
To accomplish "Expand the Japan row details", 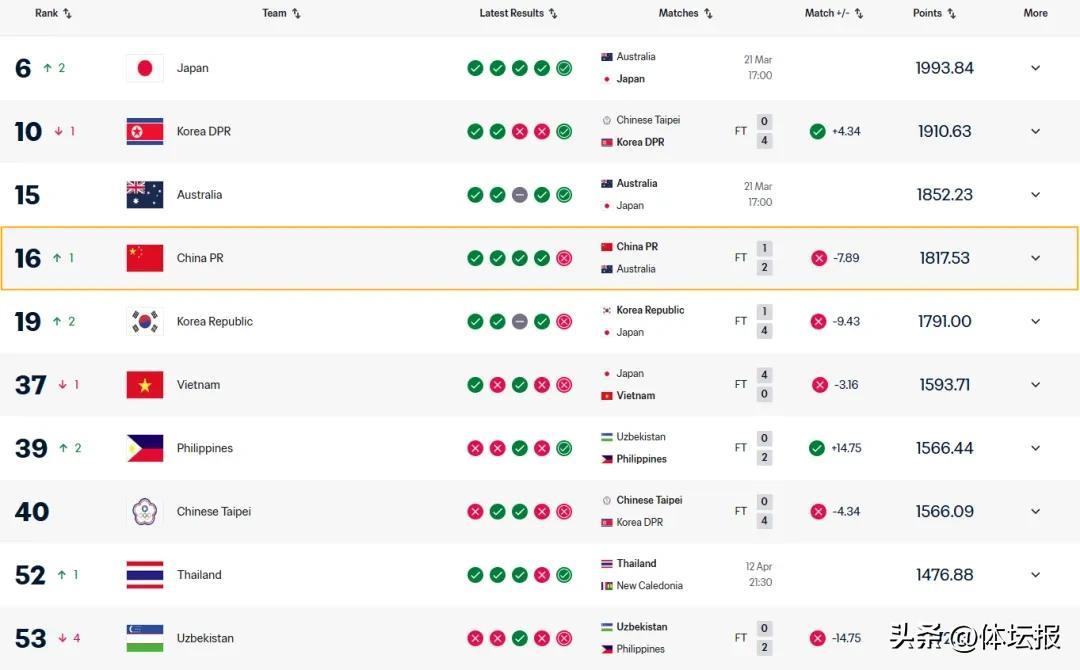I will [1035, 68].
